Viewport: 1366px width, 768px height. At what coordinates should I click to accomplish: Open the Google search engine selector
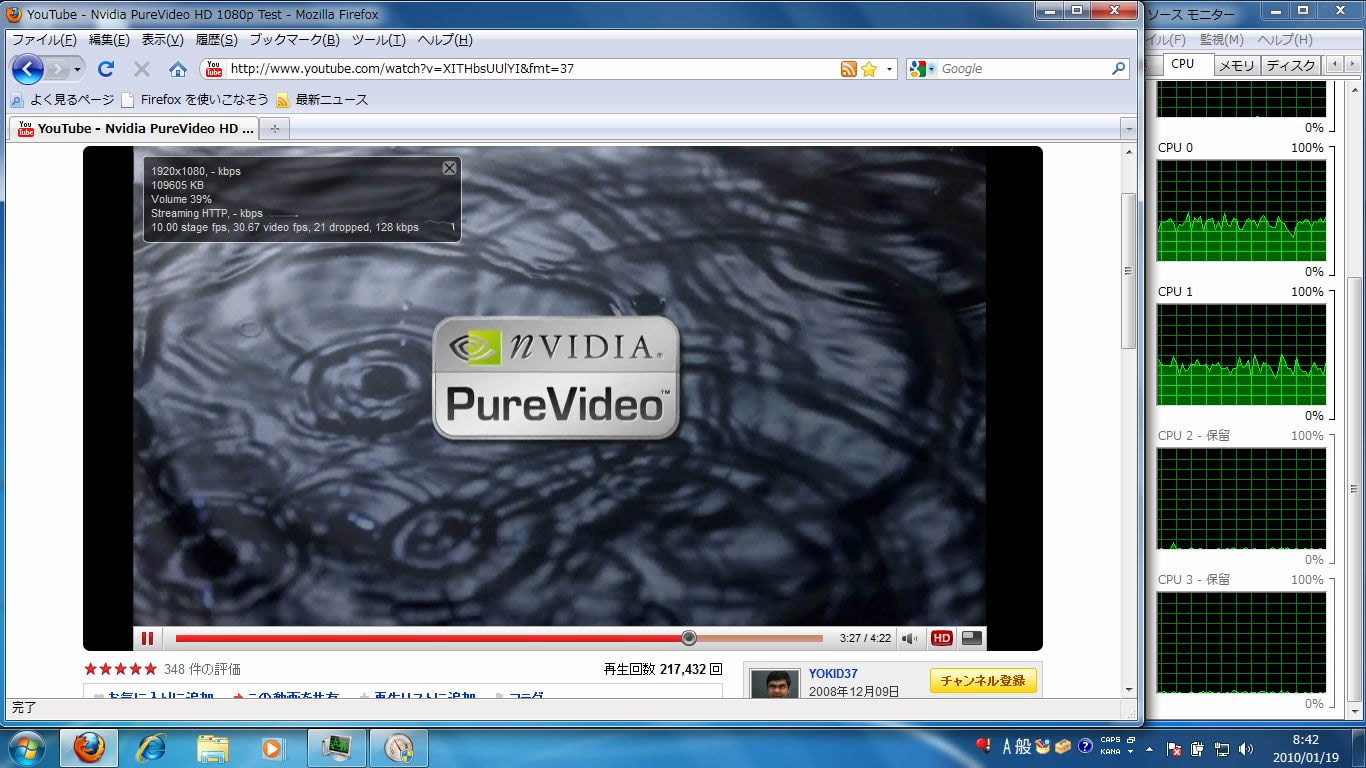pyautogui.click(x=922, y=69)
